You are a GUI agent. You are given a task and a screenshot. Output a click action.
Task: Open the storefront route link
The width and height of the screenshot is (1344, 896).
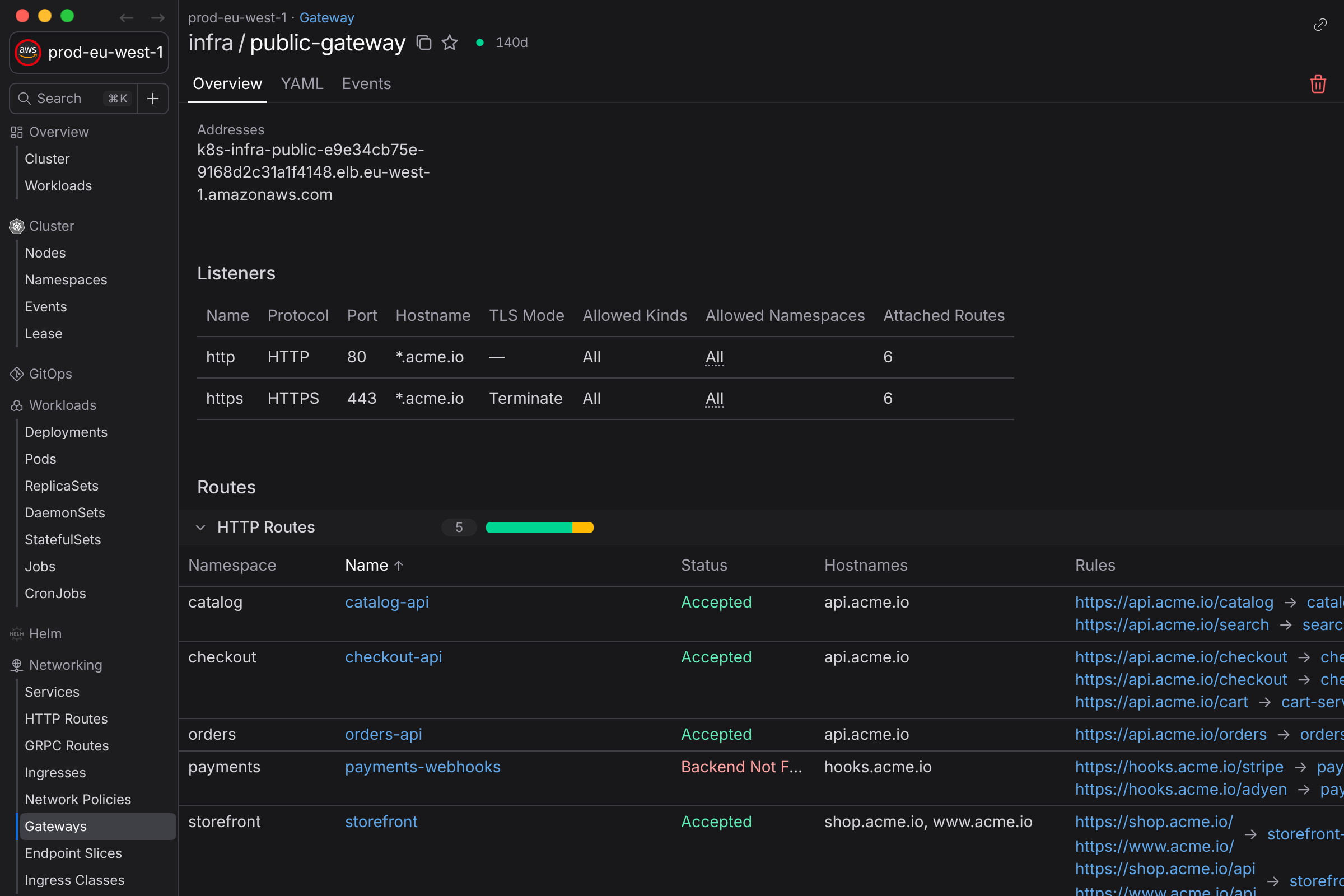coord(381,822)
